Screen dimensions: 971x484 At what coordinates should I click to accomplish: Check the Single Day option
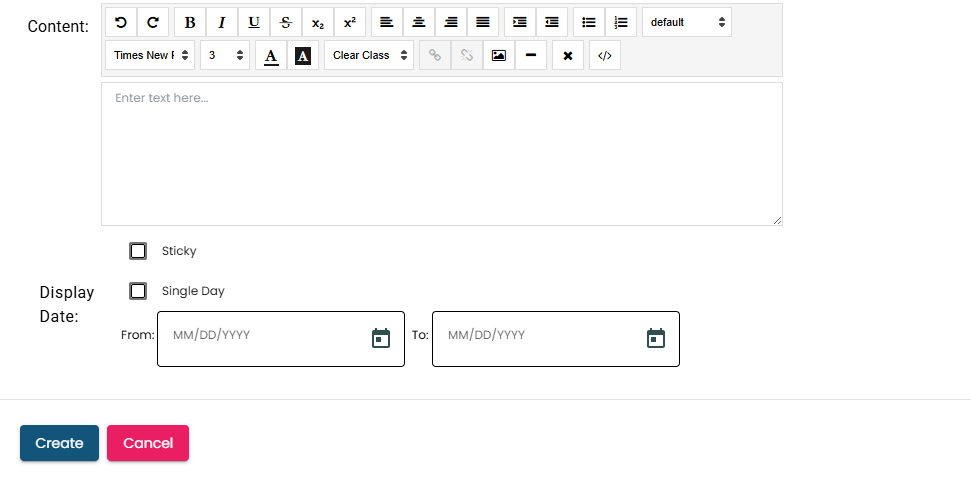point(138,291)
